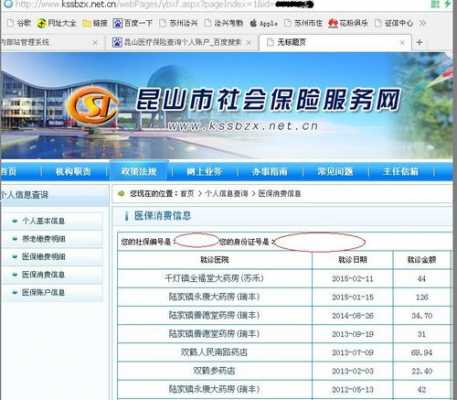
Task: Open the Apple bookmark
Action: point(264,23)
